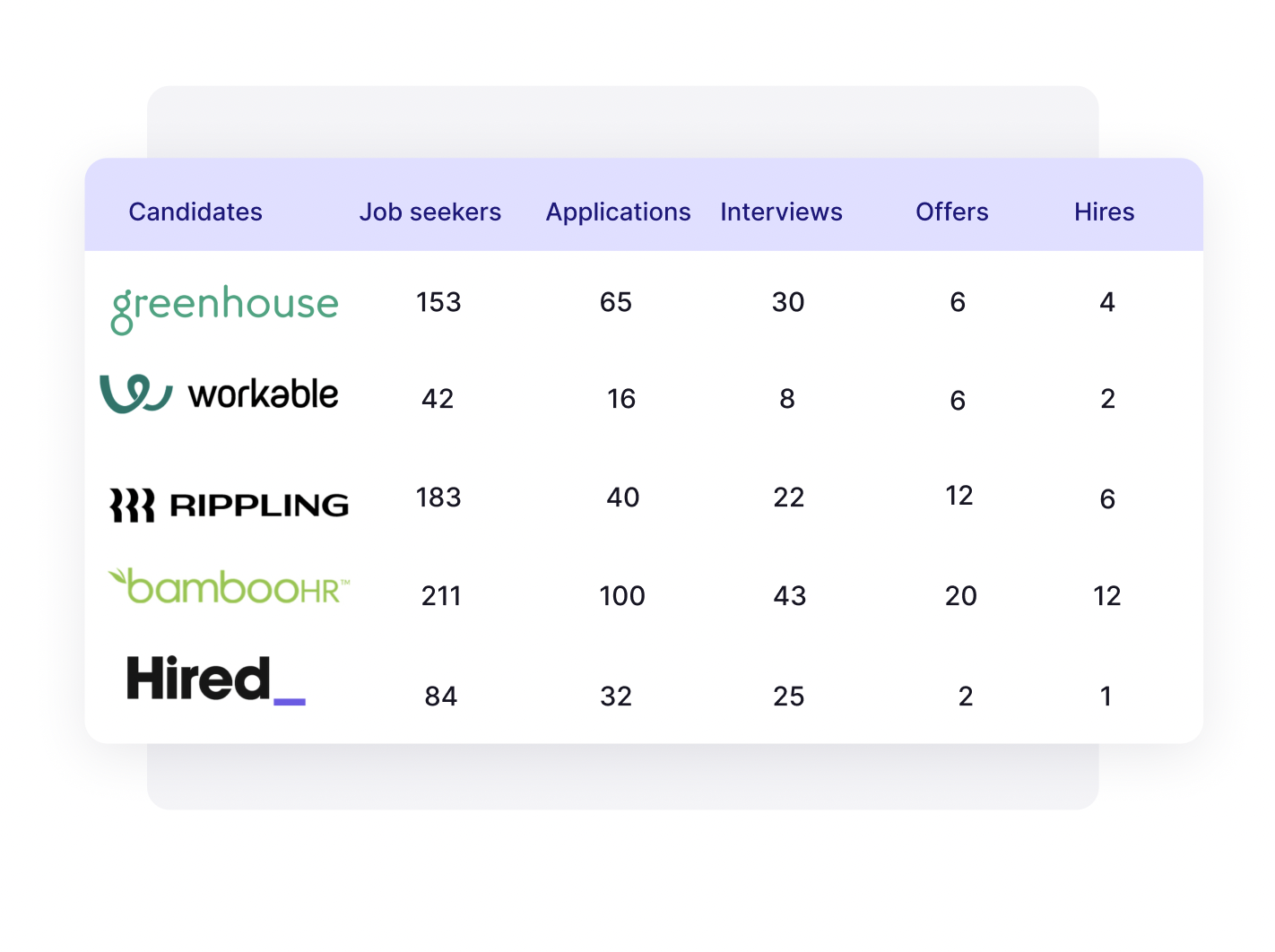The height and width of the screenshot is (952, 1275).
Task: Click BambooHR job seekers value 211
Action: coord(441,596)
